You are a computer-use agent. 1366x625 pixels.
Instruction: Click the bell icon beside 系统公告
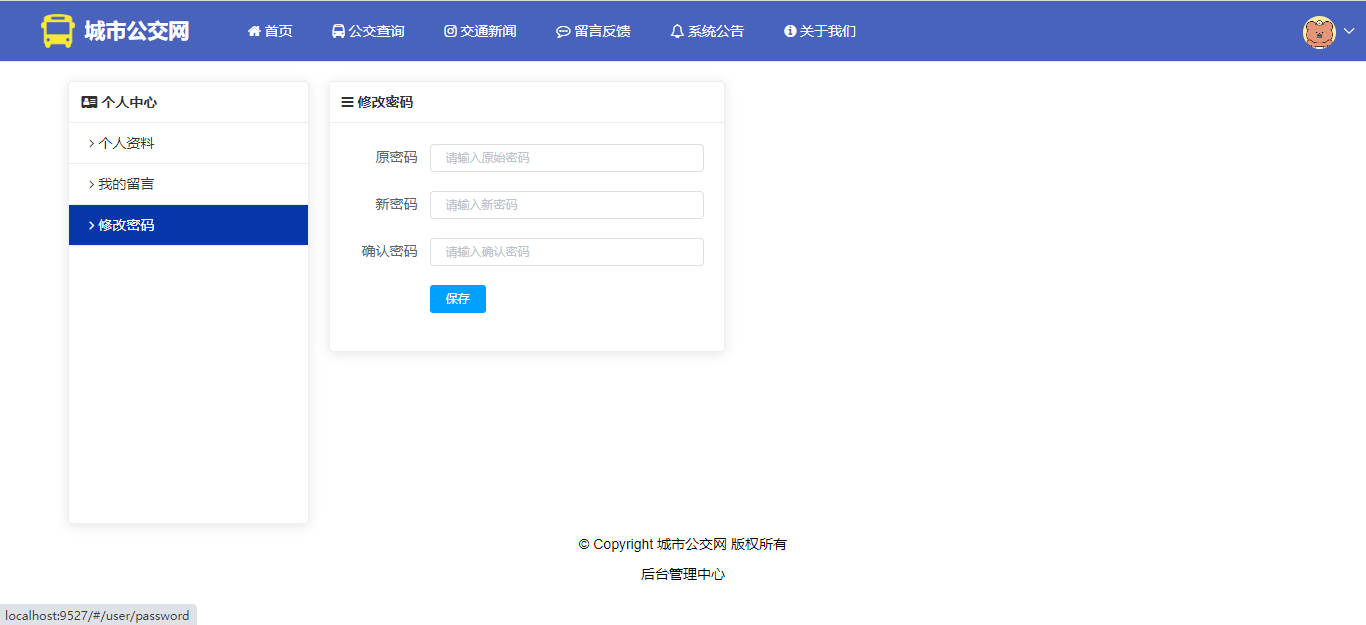pyautogui.click(x=677, y=31)
